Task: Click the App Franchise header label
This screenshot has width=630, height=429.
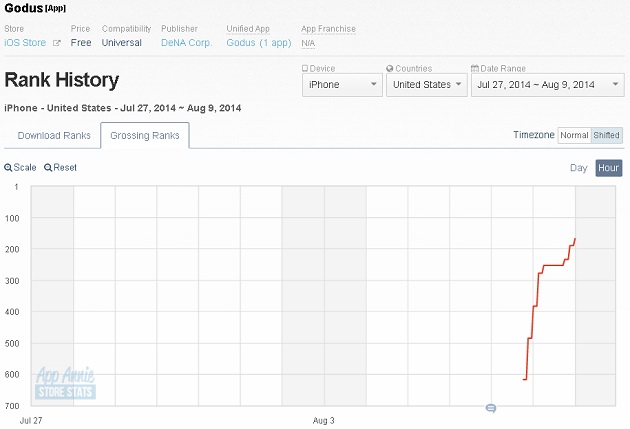Action: (x=328, y=29)
